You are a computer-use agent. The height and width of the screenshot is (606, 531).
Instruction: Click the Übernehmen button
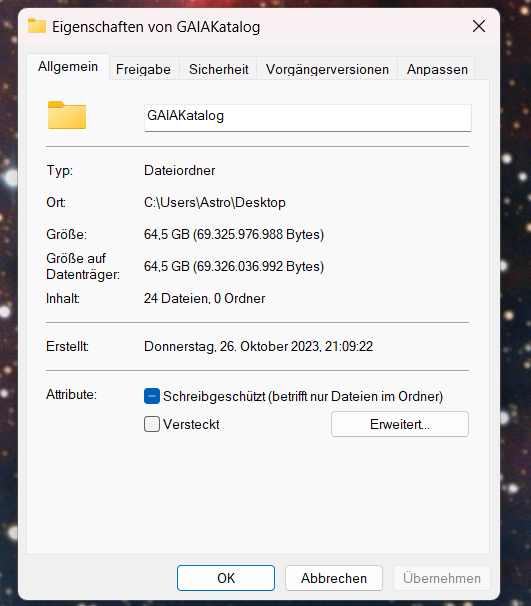point(442,578)
